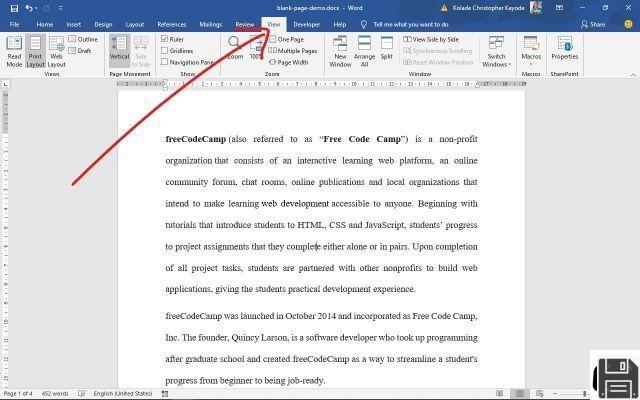Switch to Outline view
Viewport: 640px width, 400px height.
click(83, 39)
